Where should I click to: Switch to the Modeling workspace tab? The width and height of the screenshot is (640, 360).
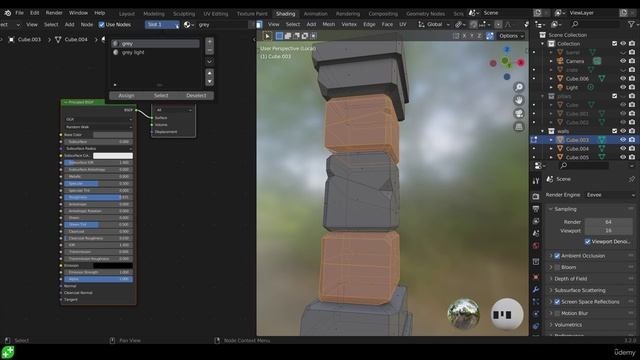tap(154, 13)
